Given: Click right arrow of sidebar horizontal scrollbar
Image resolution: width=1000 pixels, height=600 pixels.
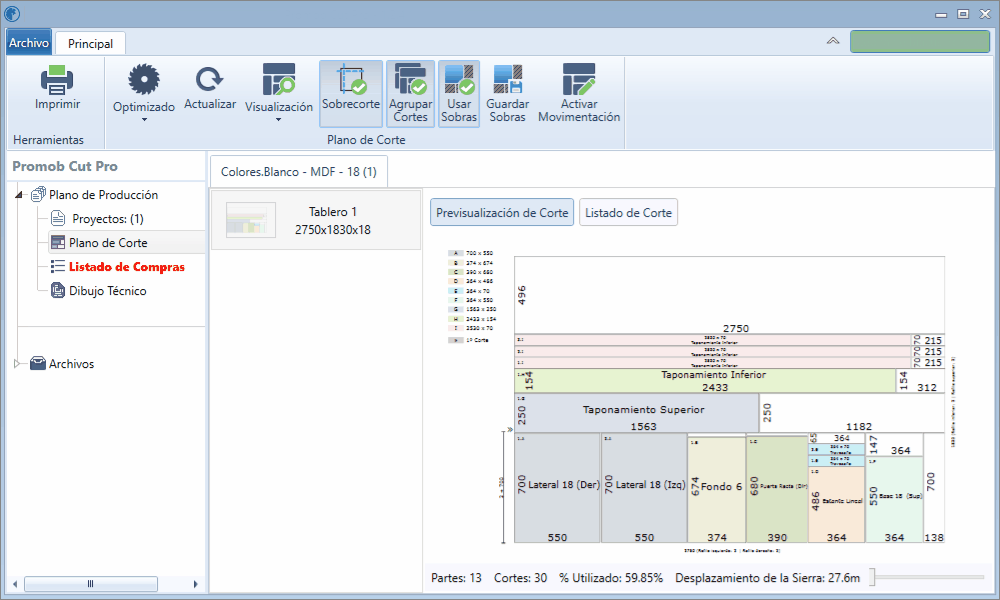Looking at the screenshot, I should pos(196,583).
